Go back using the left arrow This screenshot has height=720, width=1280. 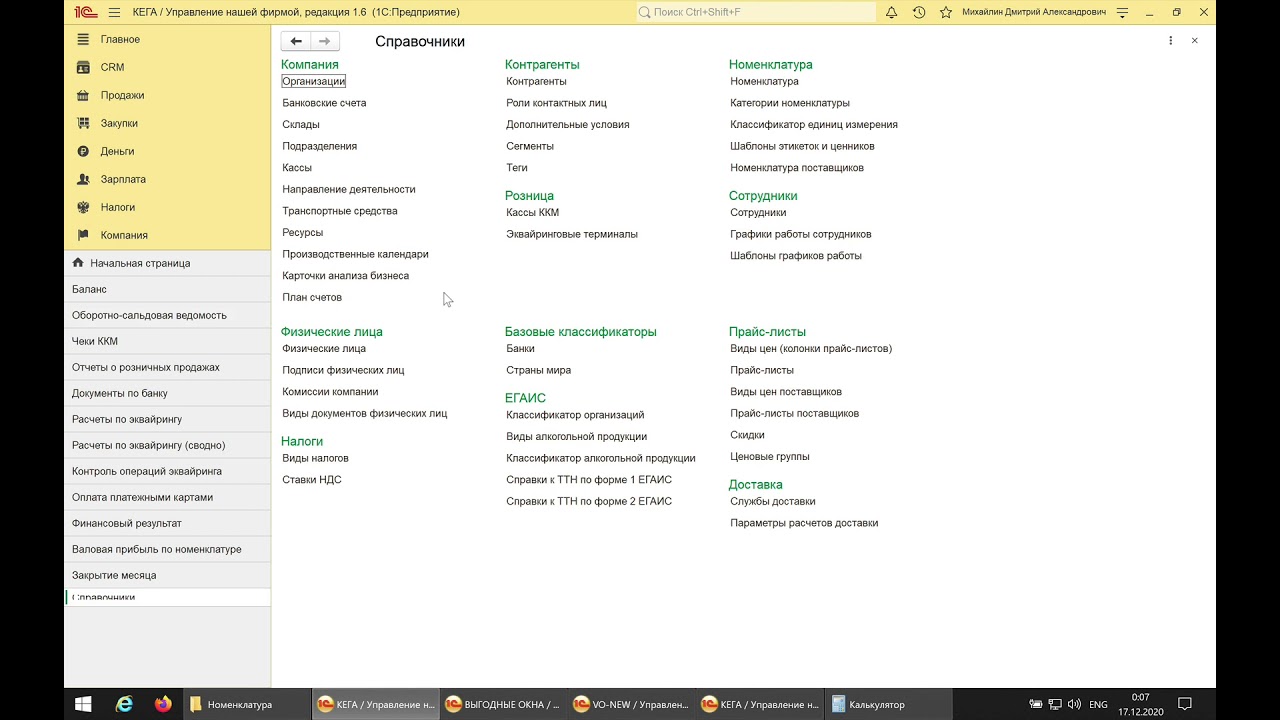pos(296,41)
